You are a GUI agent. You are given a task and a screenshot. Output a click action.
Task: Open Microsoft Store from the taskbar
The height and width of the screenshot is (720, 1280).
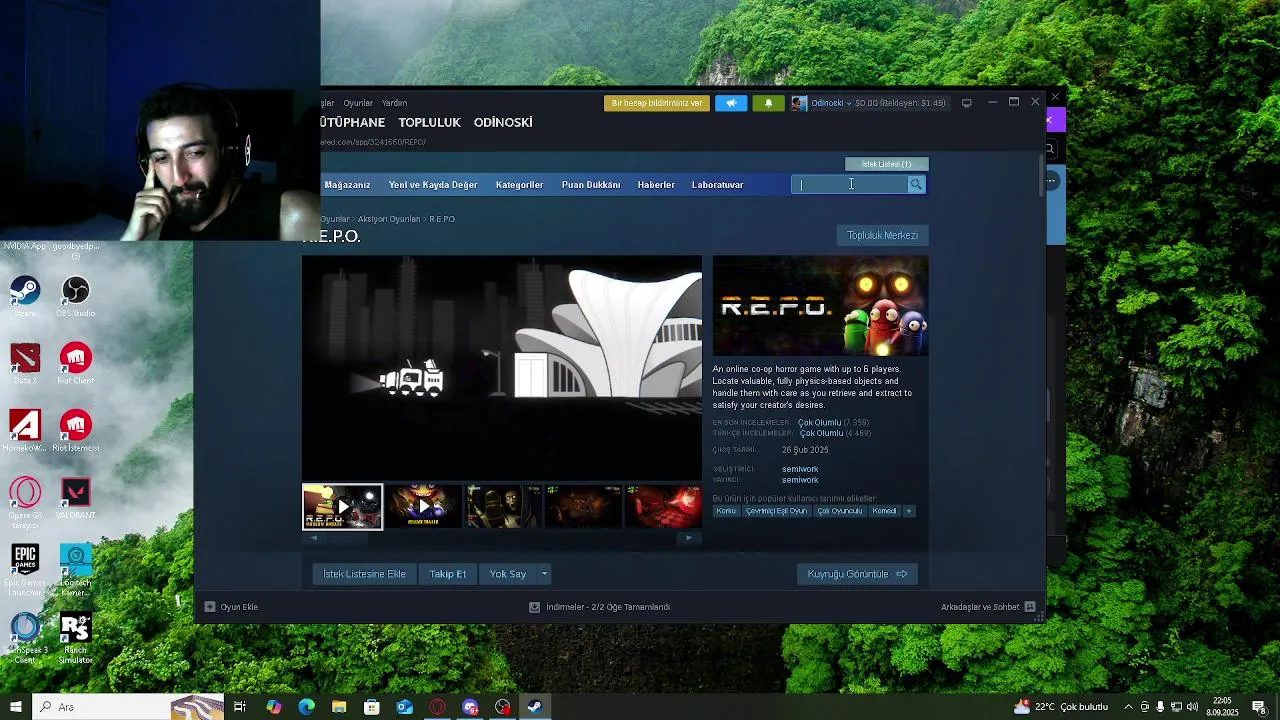[x=372, y=707]
